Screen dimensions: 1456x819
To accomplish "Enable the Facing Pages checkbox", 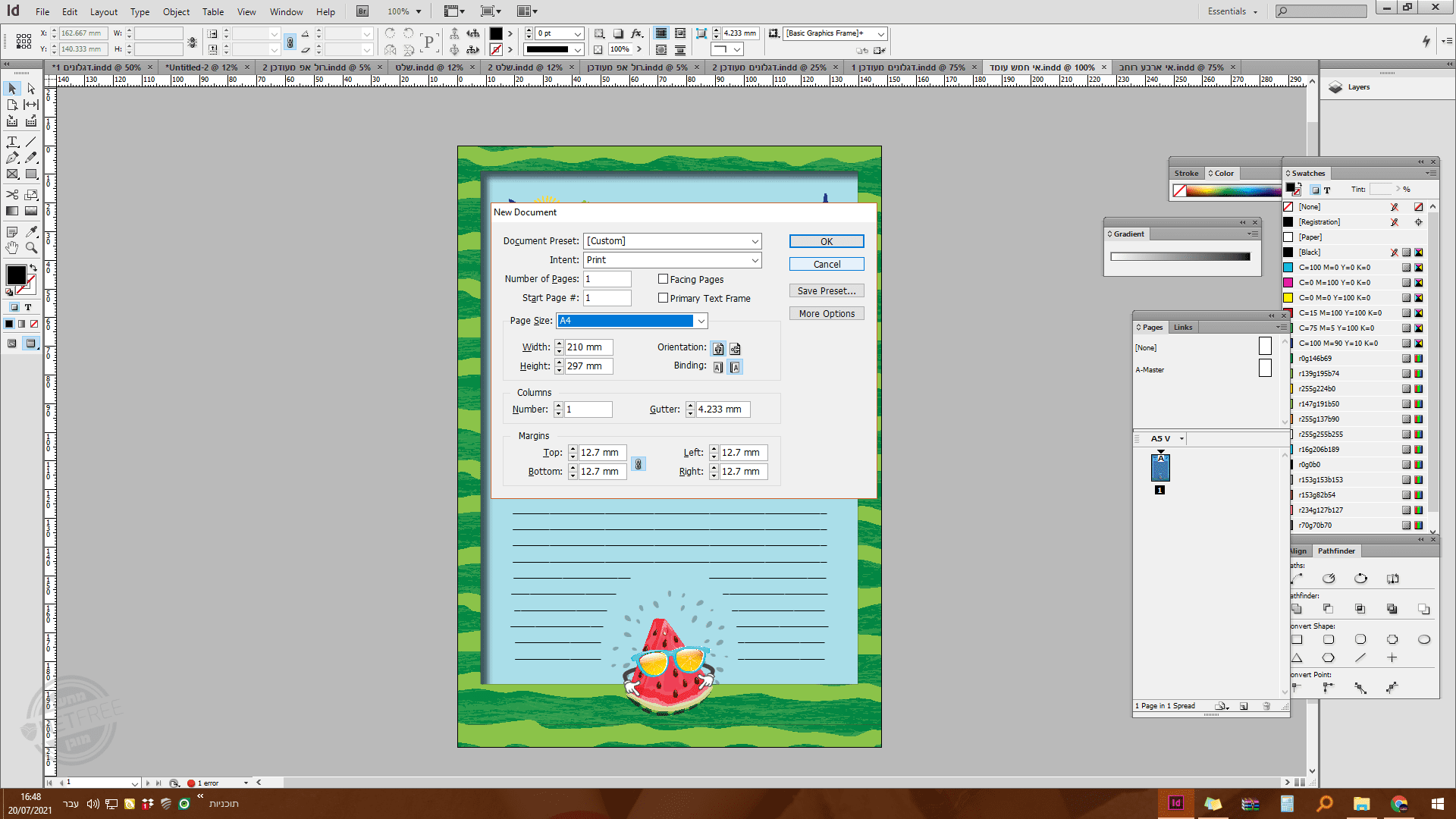I will point(664,279).
